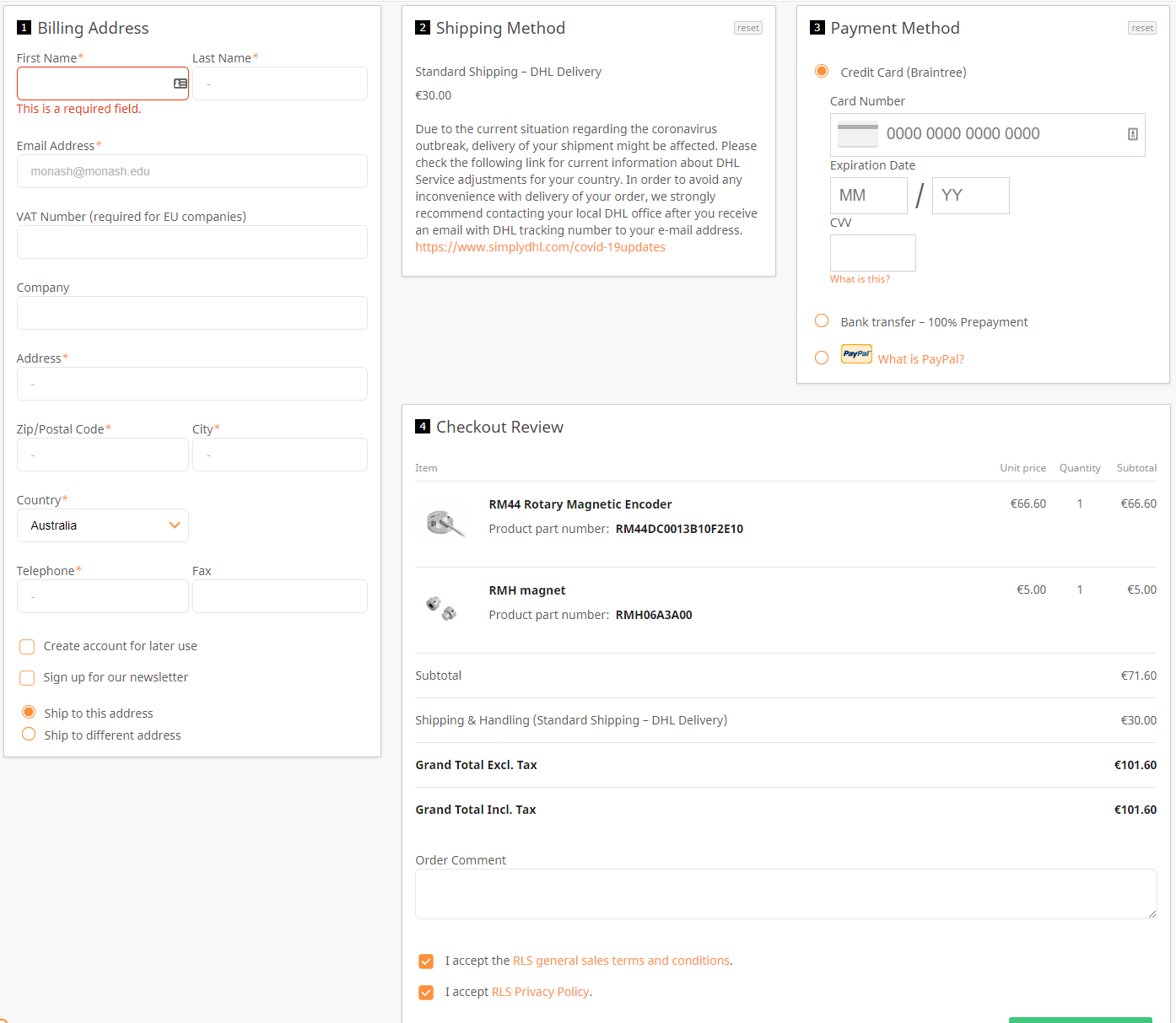
Task: Click the CVV 'What is this?' link
Action: click(860, 279)
